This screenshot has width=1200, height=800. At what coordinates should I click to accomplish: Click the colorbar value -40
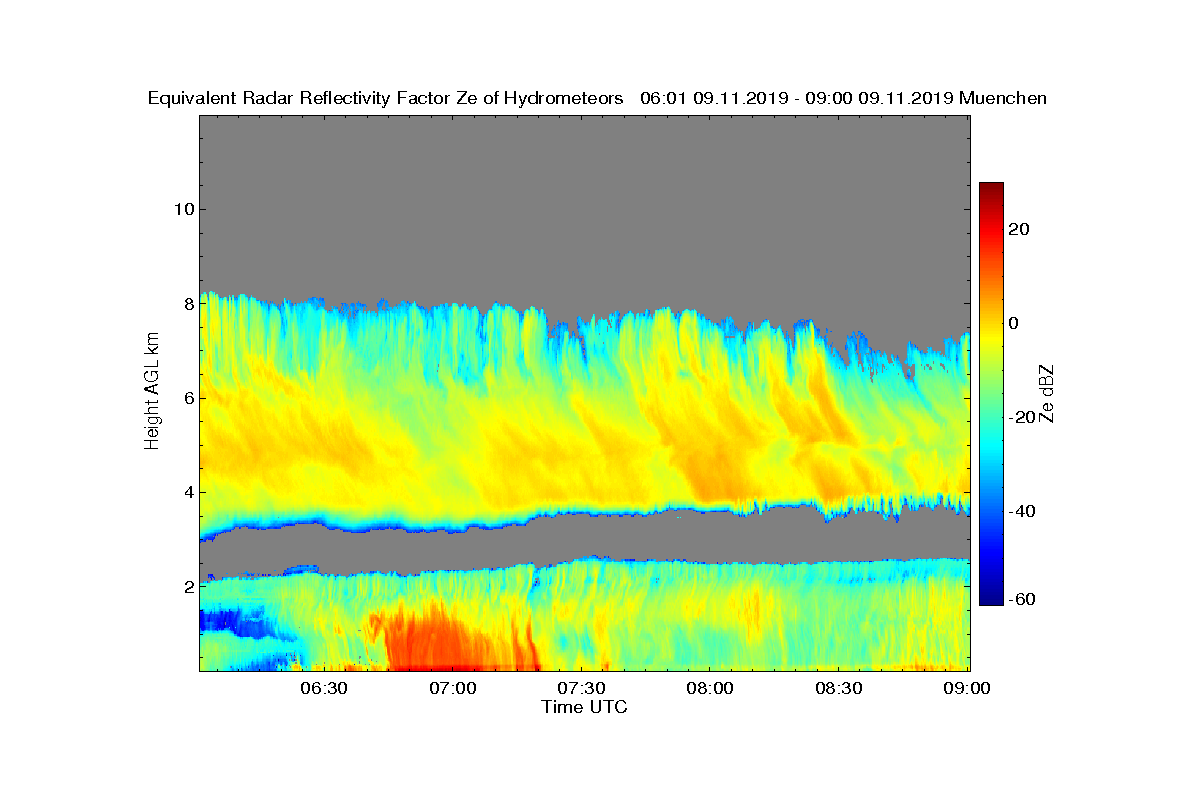coord(1022,511)
